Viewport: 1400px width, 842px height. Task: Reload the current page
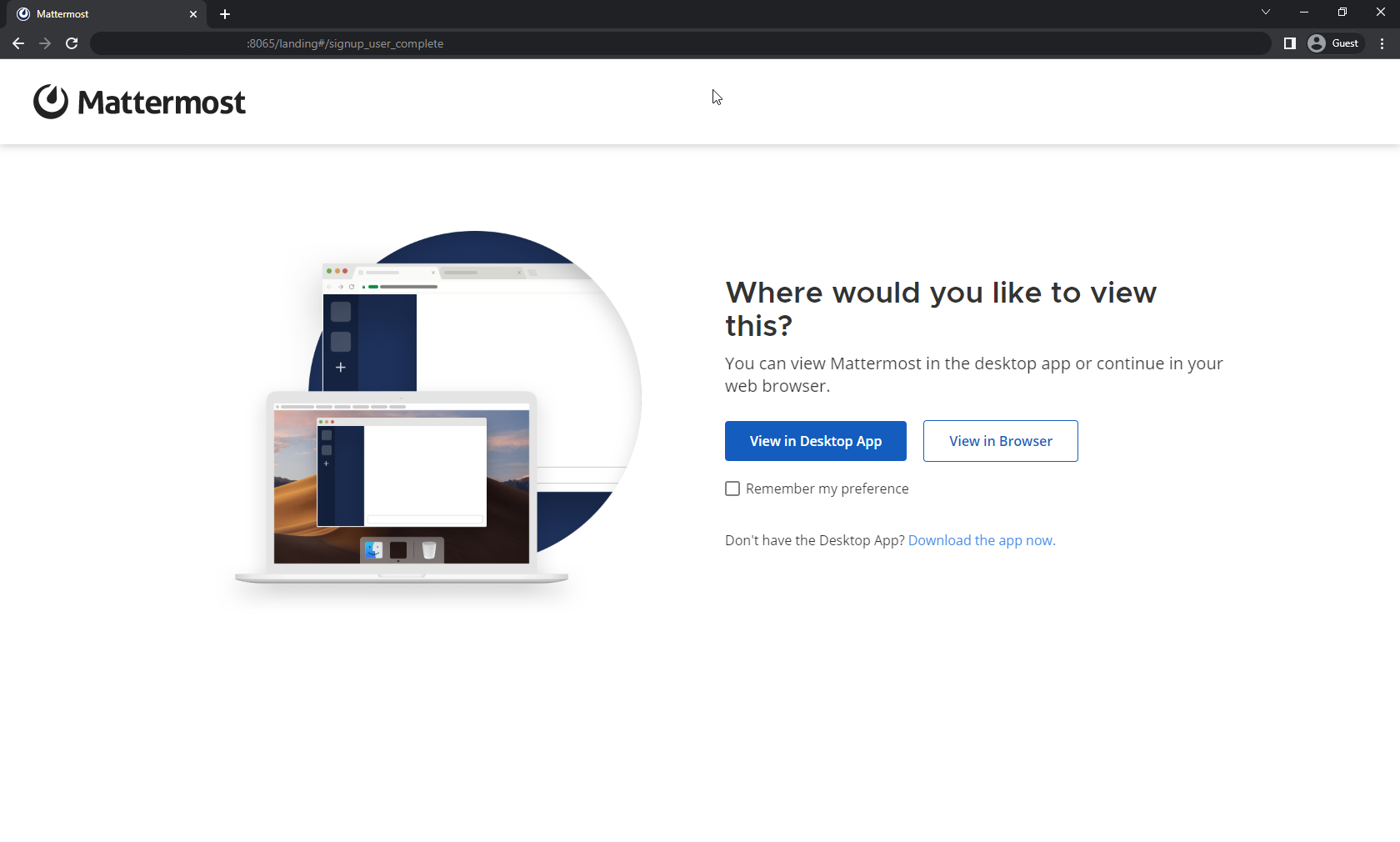tap(71, 43)
